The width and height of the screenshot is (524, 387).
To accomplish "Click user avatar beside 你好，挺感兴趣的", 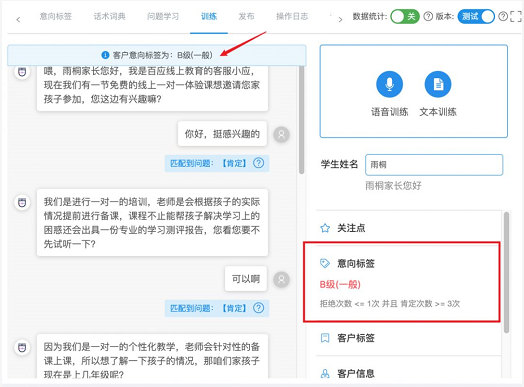I will click(281, 134).
